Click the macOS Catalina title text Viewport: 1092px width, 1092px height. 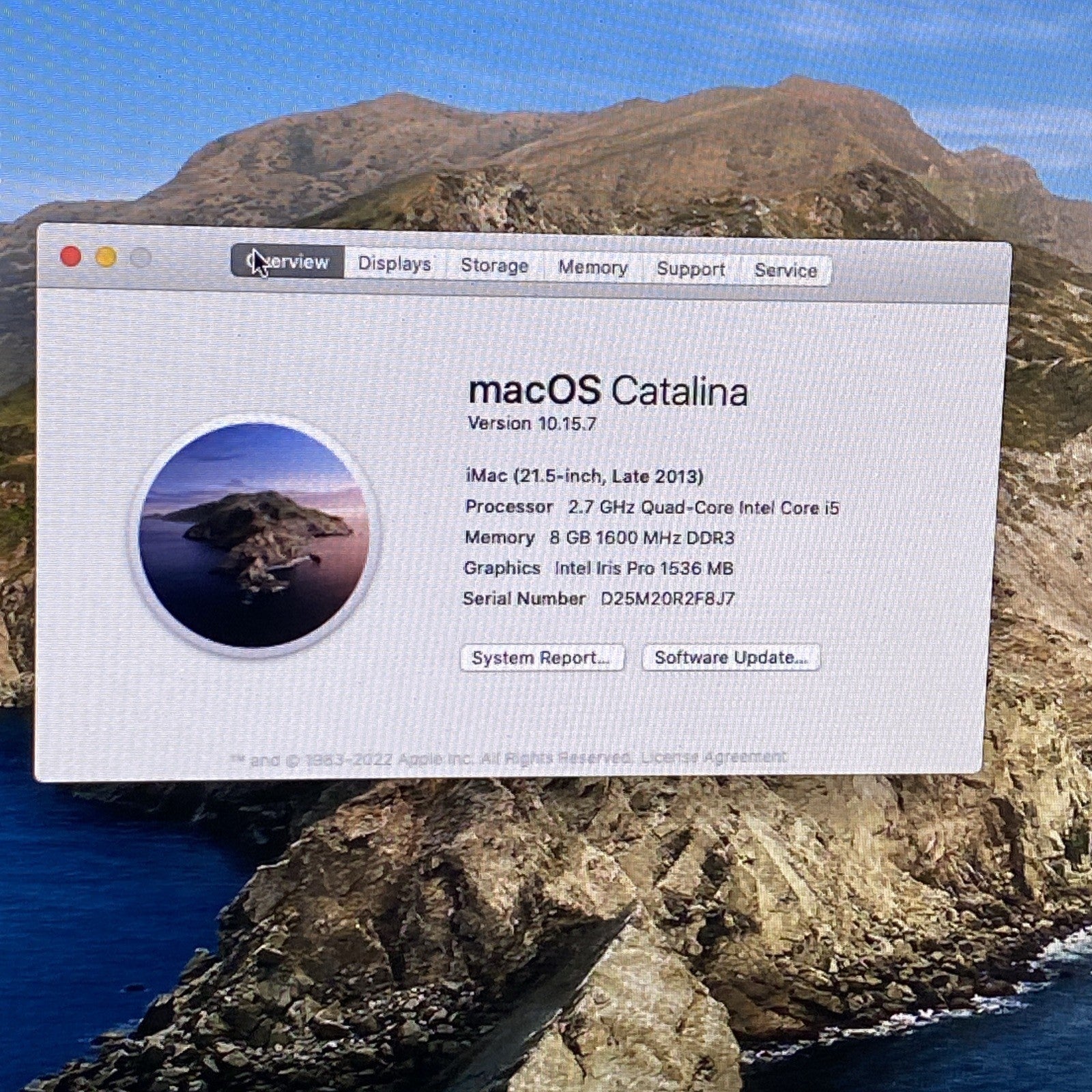(x=607, y=391)
